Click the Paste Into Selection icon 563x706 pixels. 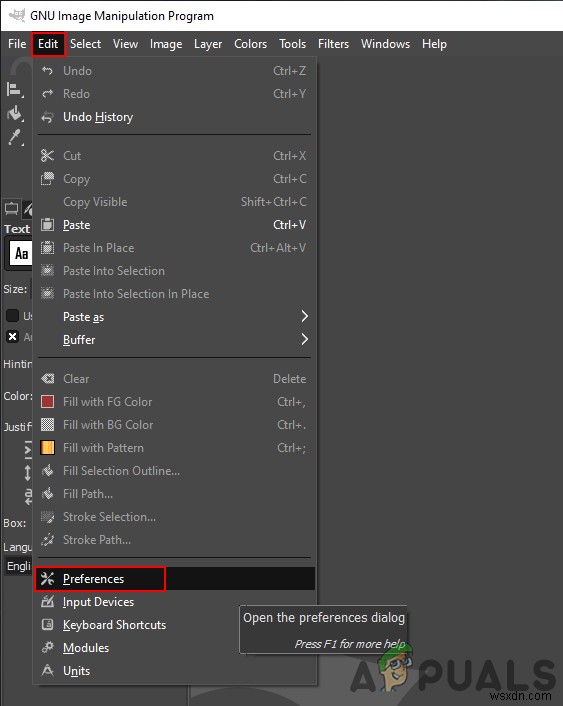tap(47, 271)
